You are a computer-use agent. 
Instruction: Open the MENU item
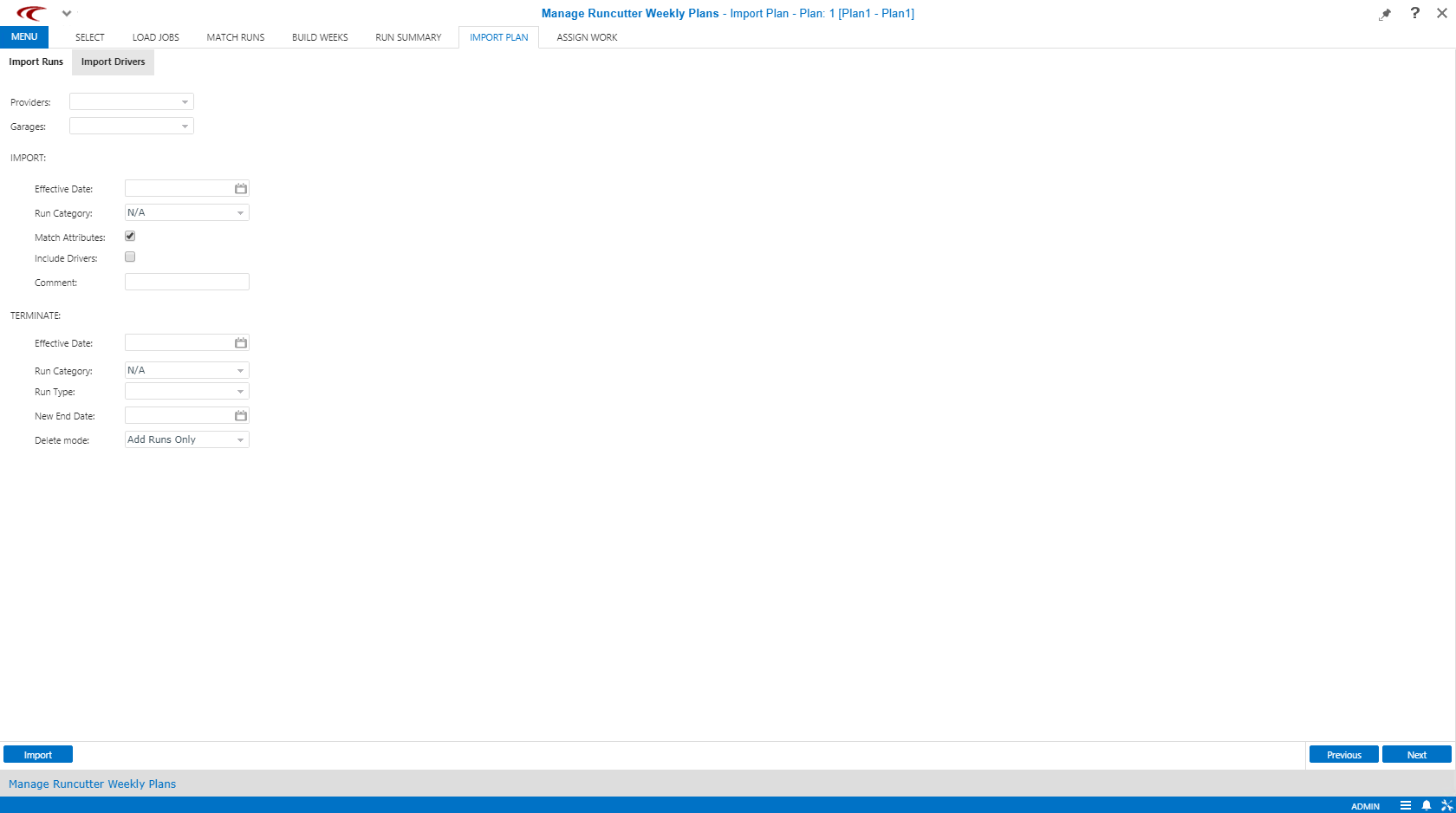pos(23,36)
